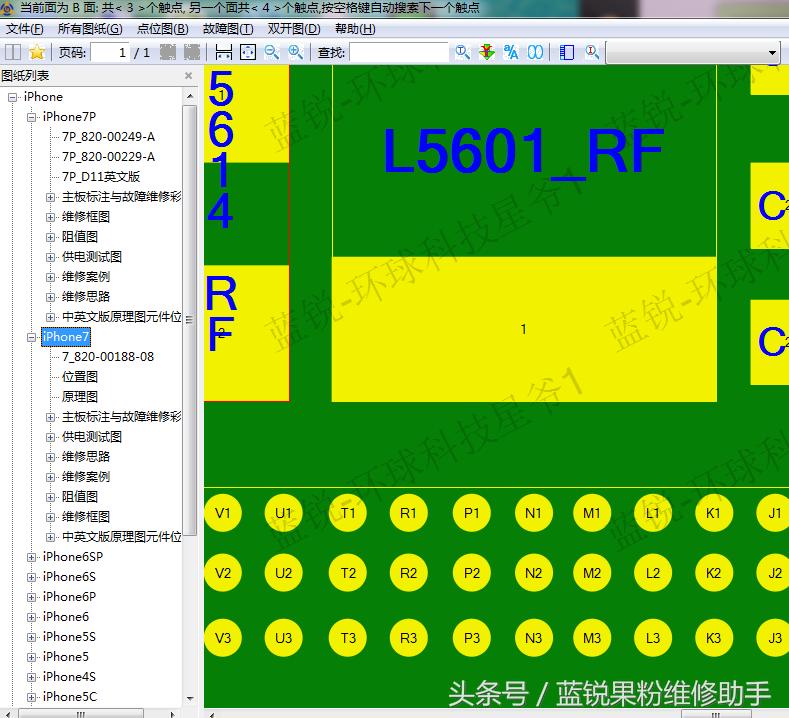Click the zoom out magnifier icon

(272, 52)
